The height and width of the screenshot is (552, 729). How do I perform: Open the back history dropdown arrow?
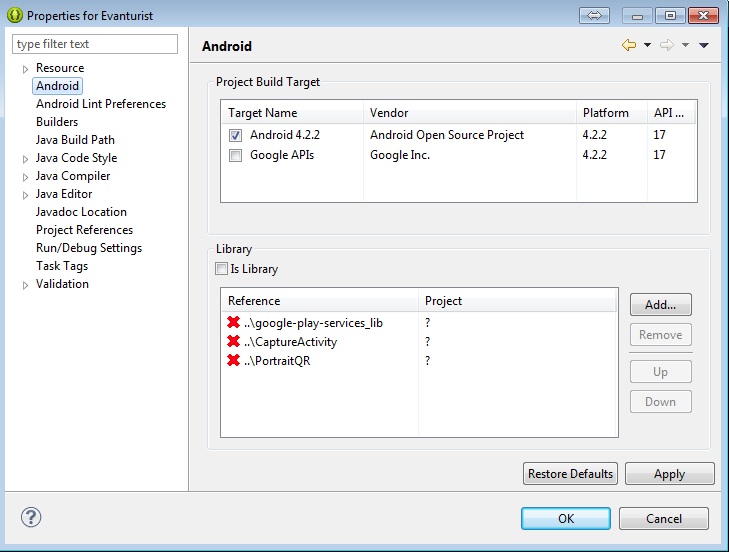[x=647, y=45]
